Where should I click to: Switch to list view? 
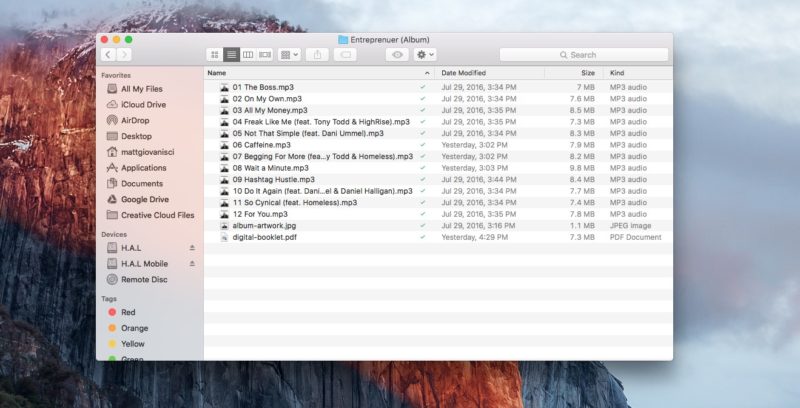[232, 55]
